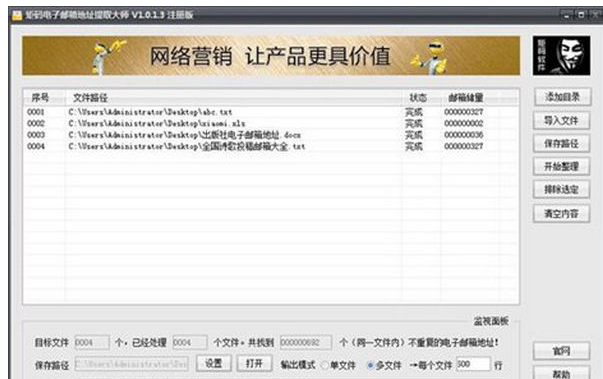Click the 文件路径 column header
Viewport: 603px width, 379px height.
pos(233,98)
